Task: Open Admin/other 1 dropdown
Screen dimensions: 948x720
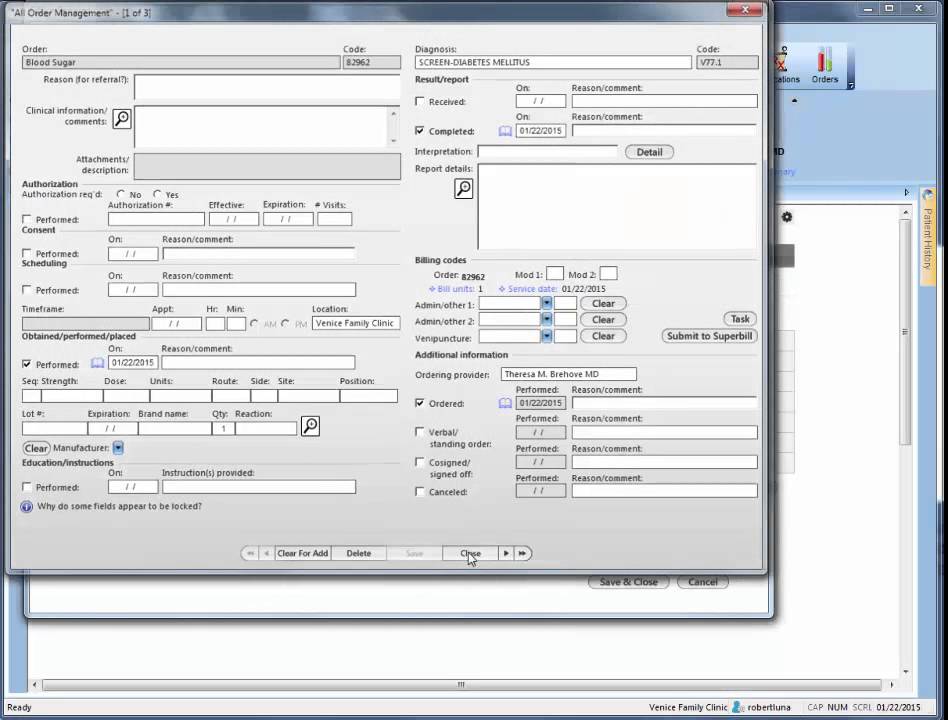Action: pos(547,303)
